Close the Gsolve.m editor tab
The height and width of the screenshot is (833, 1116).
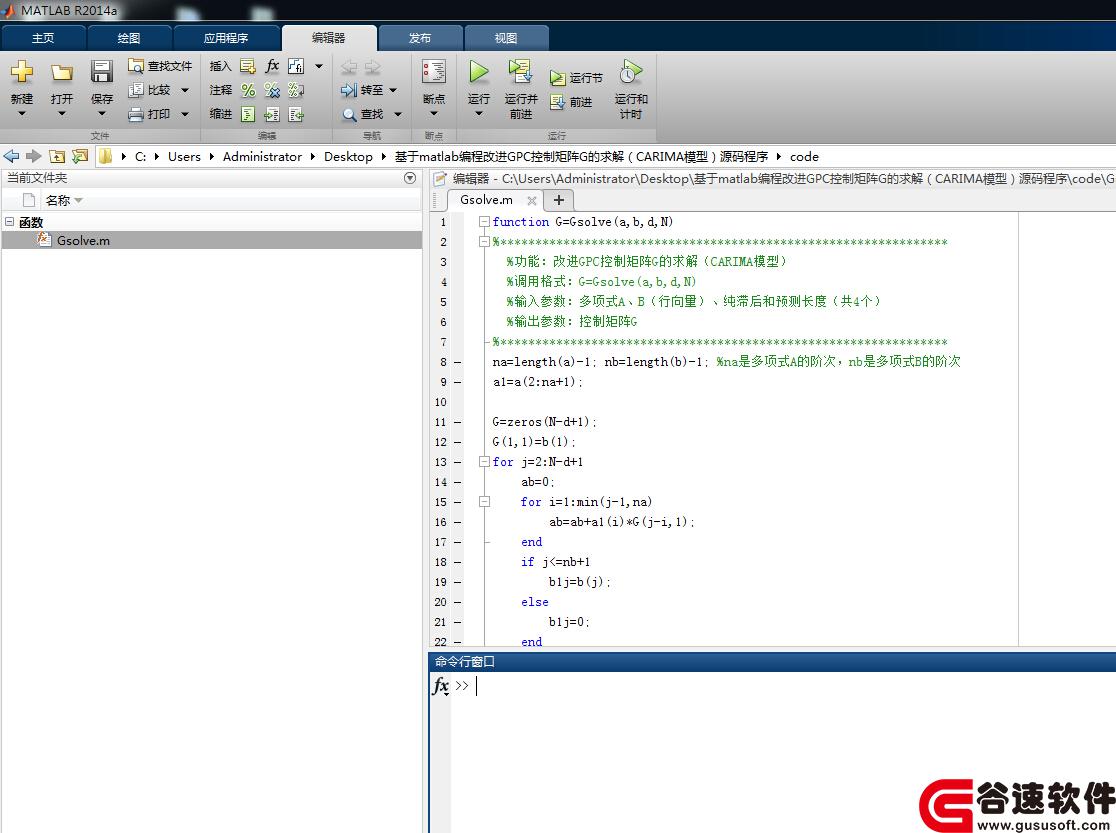532,201
